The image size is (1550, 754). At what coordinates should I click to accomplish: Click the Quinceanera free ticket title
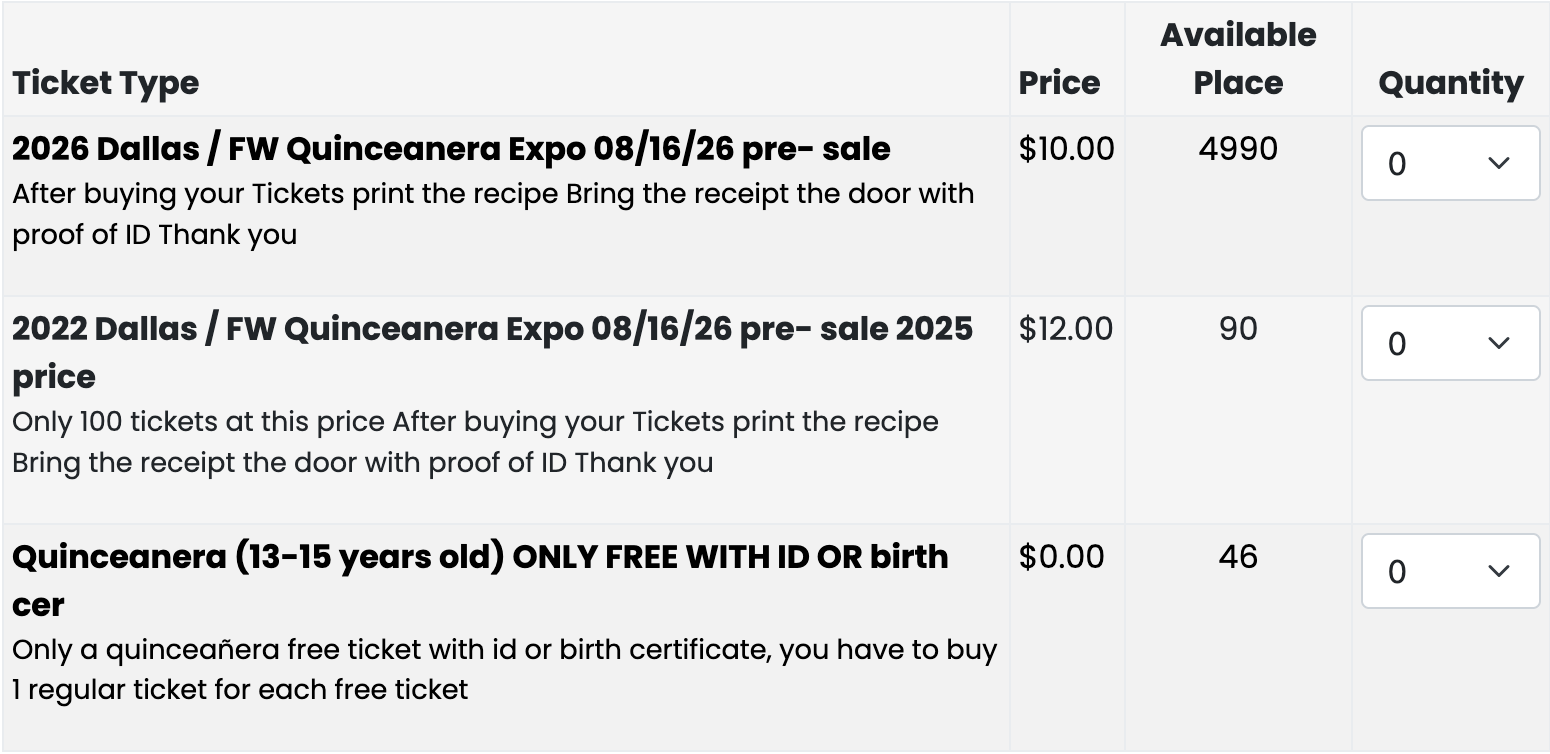(480, 580)
